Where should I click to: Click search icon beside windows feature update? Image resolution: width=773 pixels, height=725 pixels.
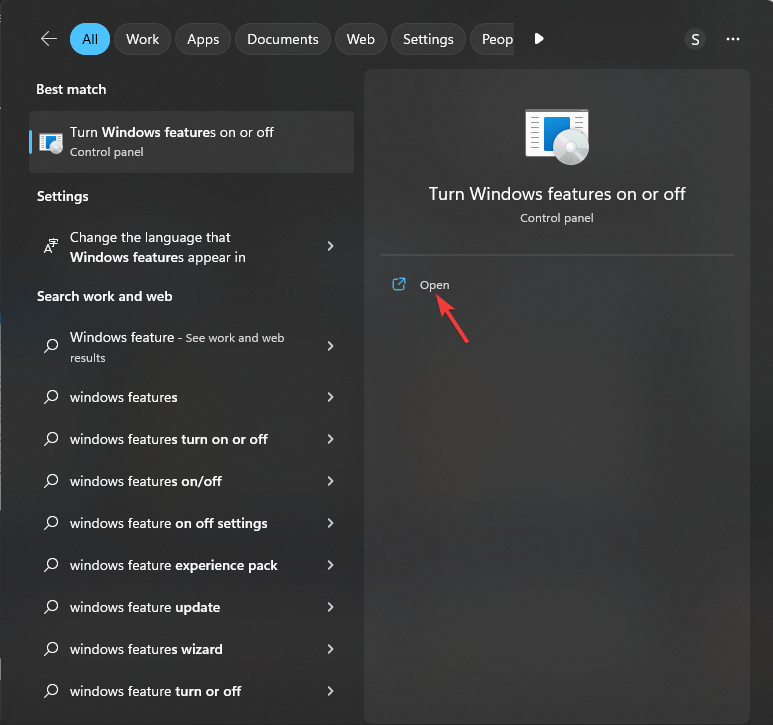coord(51,607)
